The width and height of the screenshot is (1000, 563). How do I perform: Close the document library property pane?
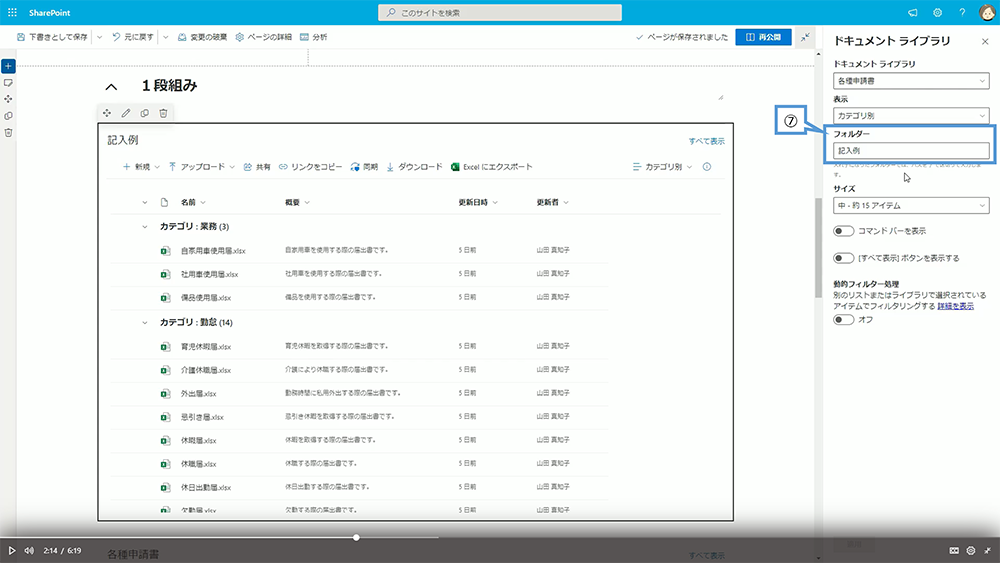pyautogui.click(x=985, y=41)
